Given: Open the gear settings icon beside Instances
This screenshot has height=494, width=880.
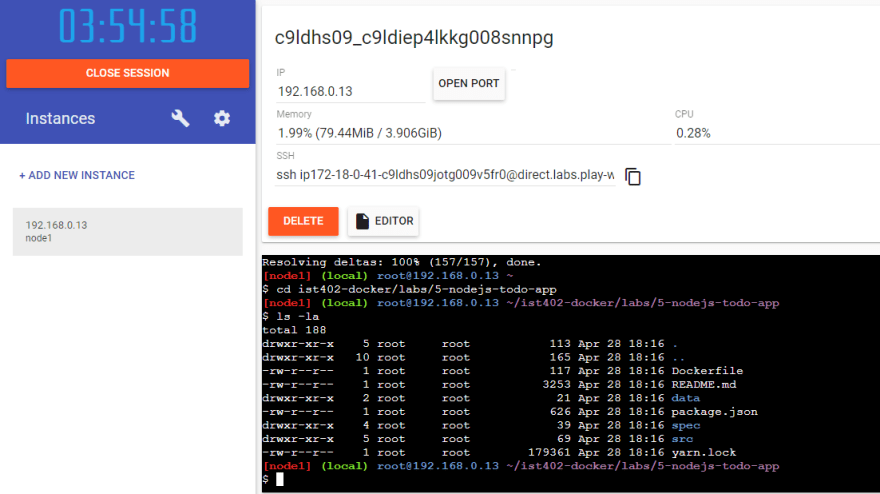Looking at the screenshot, I should [222, 118].
